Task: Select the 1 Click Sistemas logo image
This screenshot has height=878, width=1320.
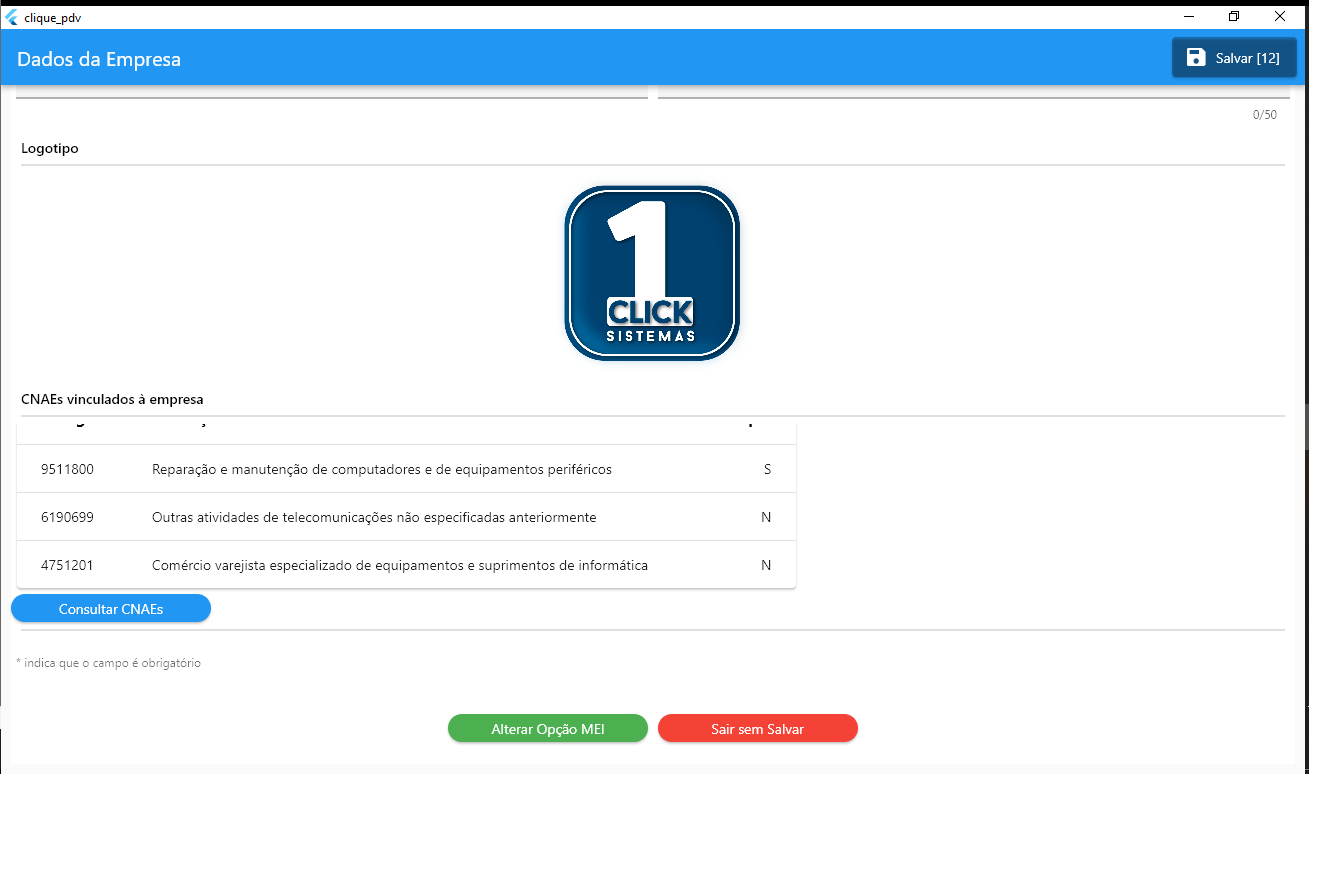Action: pos(652,273)
